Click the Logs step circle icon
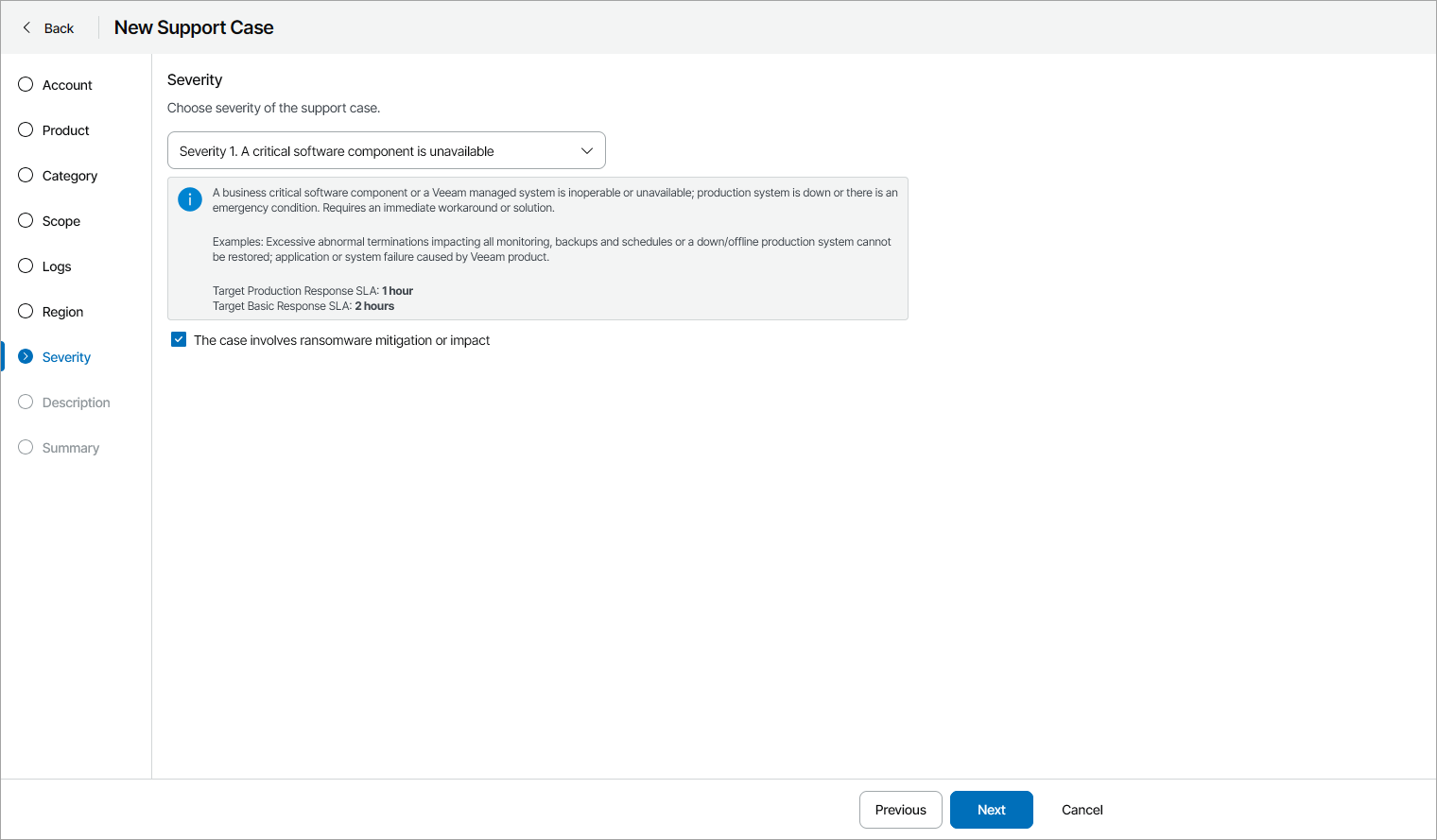This screenshot has height=840, width=1437. point(26,266)
